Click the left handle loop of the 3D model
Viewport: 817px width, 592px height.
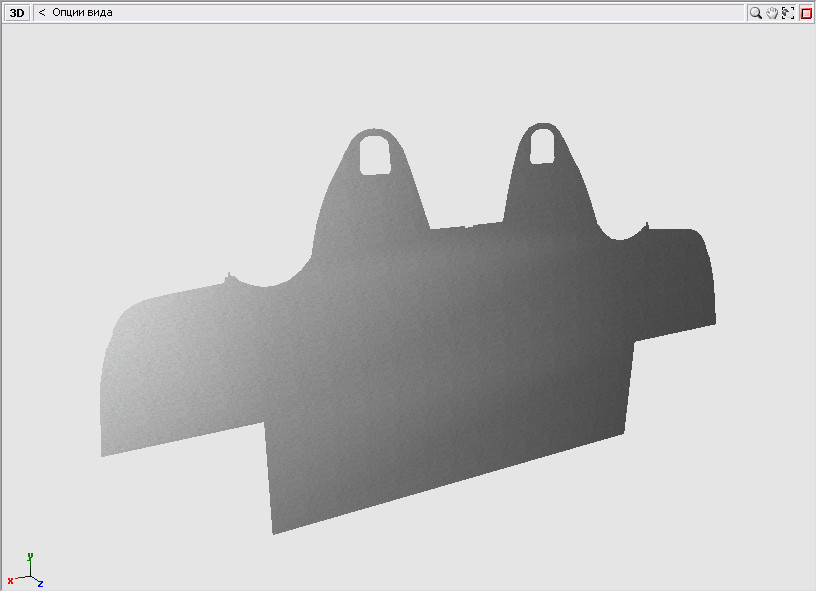click(x=375, y=154)
